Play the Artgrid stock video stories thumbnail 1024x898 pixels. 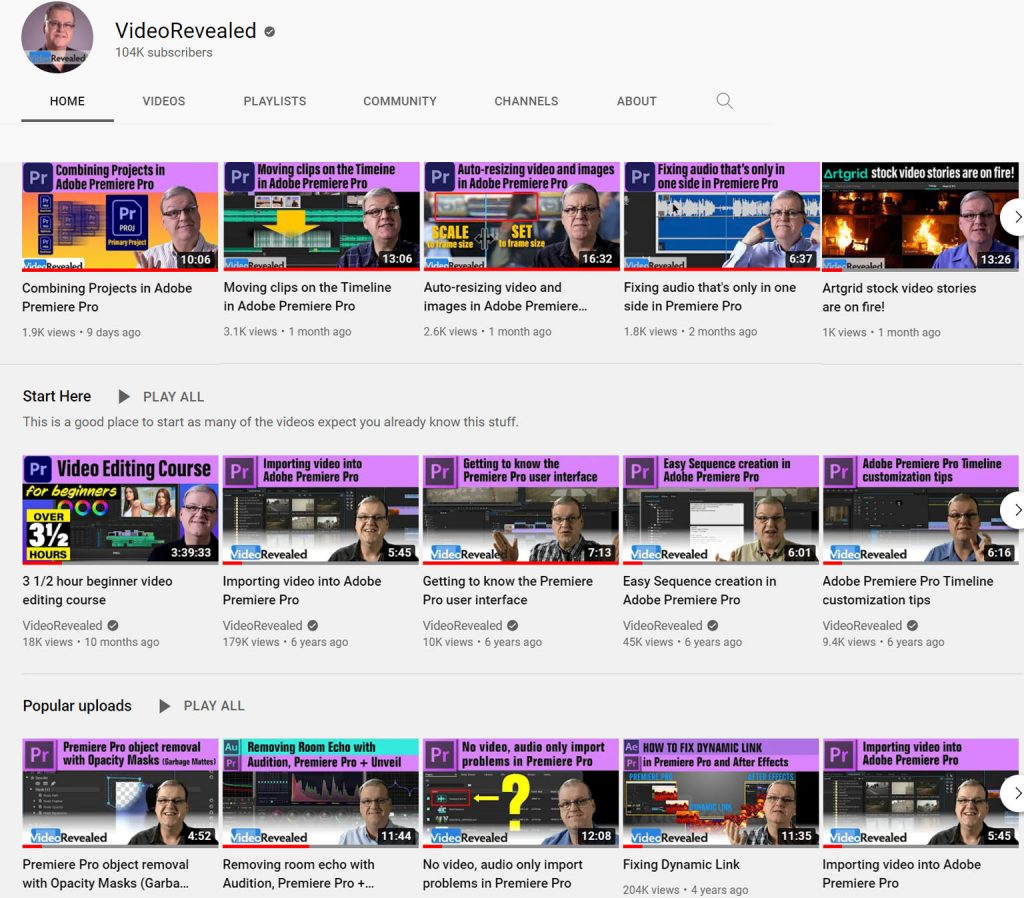click(x=920, y=216)
